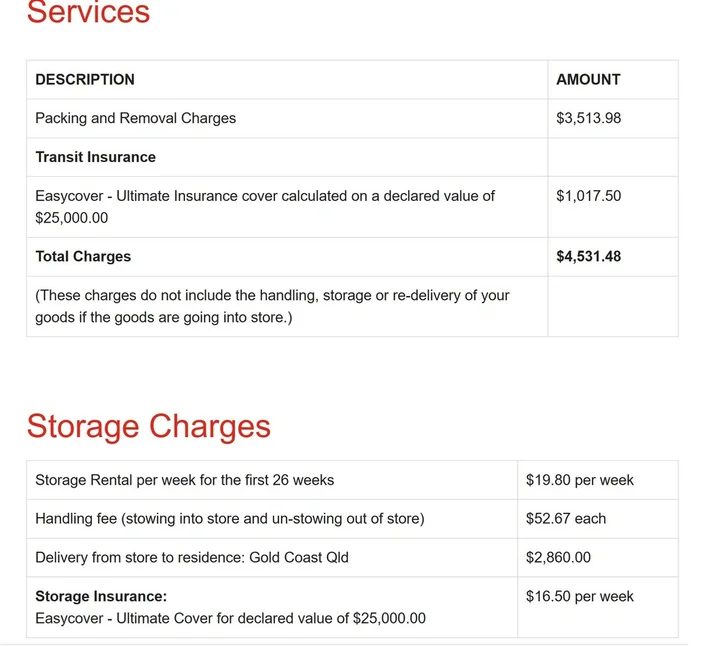Image resolution: width=720 pixels, height=646 pixels.
Task: Click the $19.80 per week value
Action: pos(579,480)
